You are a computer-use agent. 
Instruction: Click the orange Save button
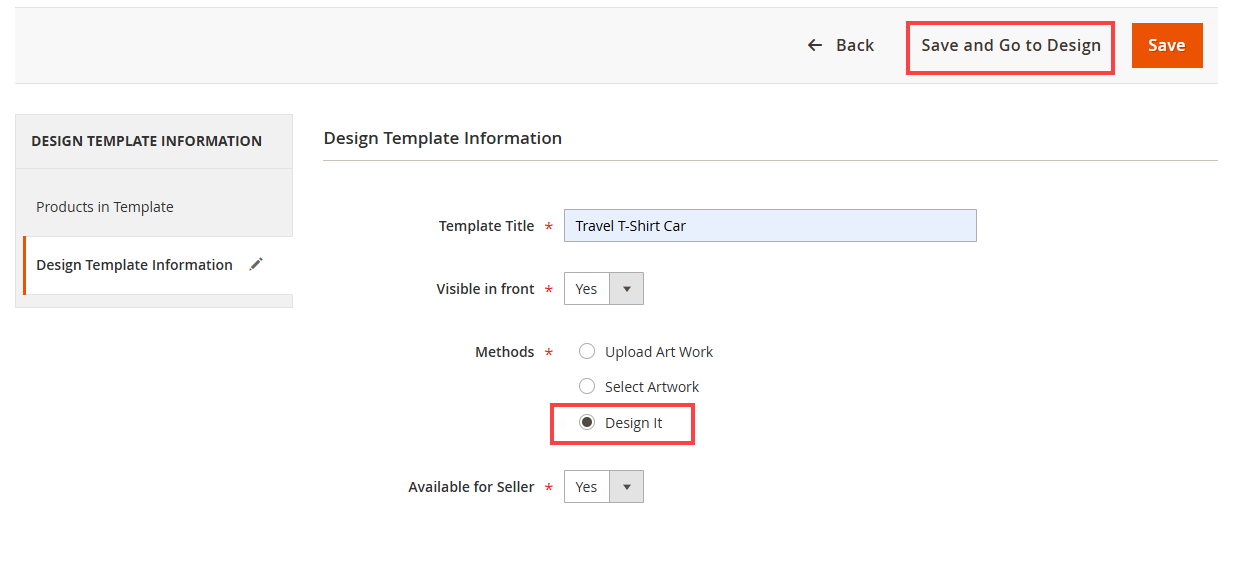[1166, 45]
